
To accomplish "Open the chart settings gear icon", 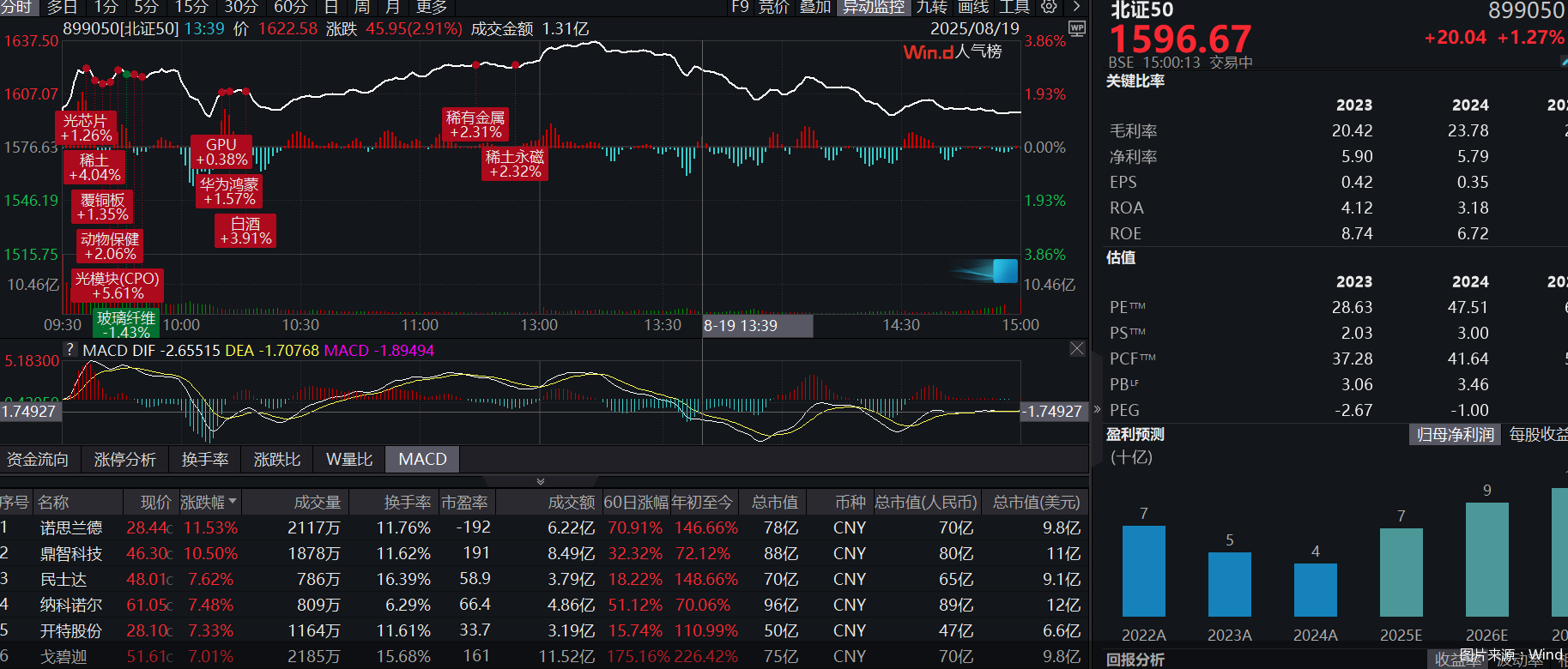I will coord(1049,7).
